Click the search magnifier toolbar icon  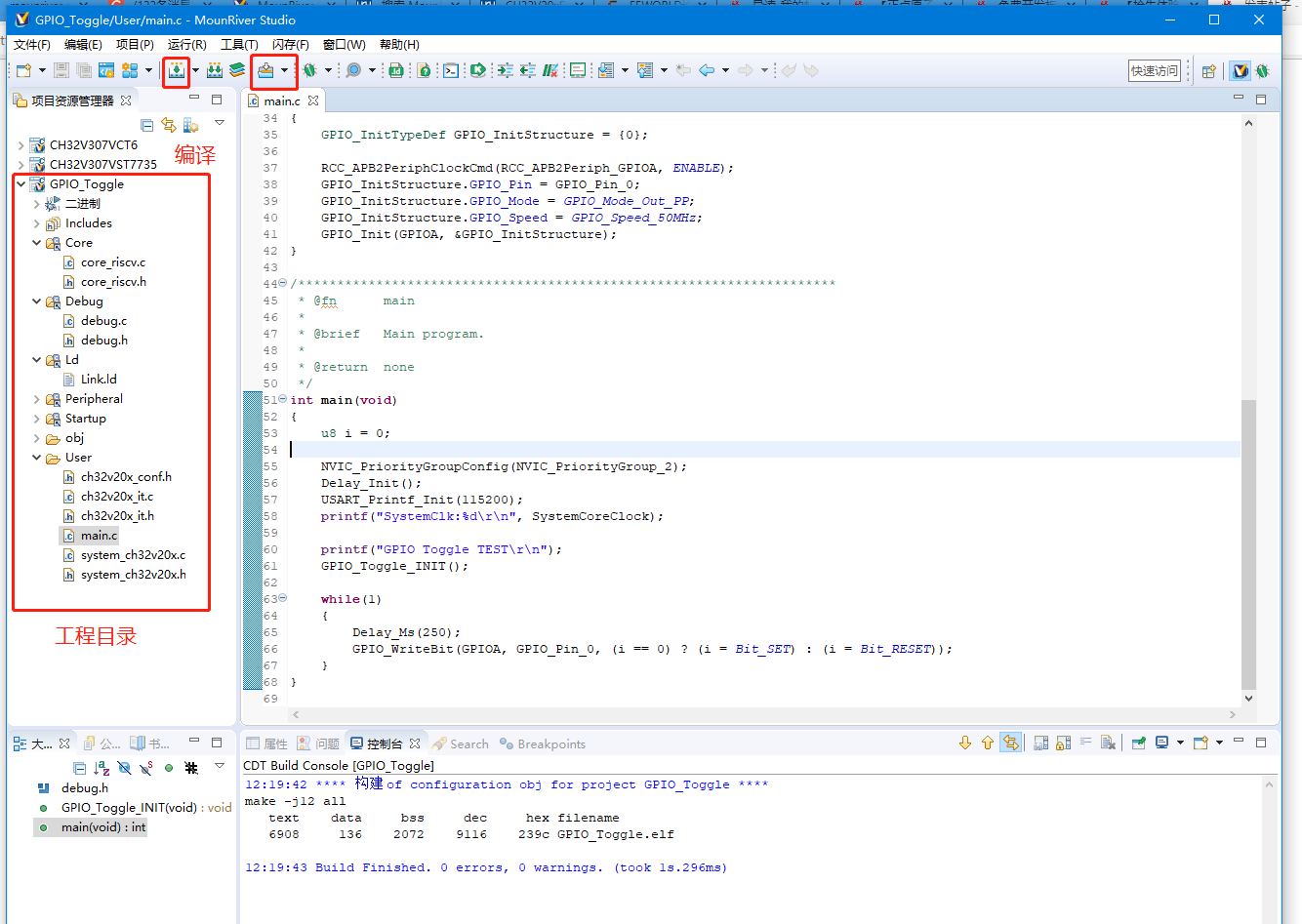(x=353, y=70)
